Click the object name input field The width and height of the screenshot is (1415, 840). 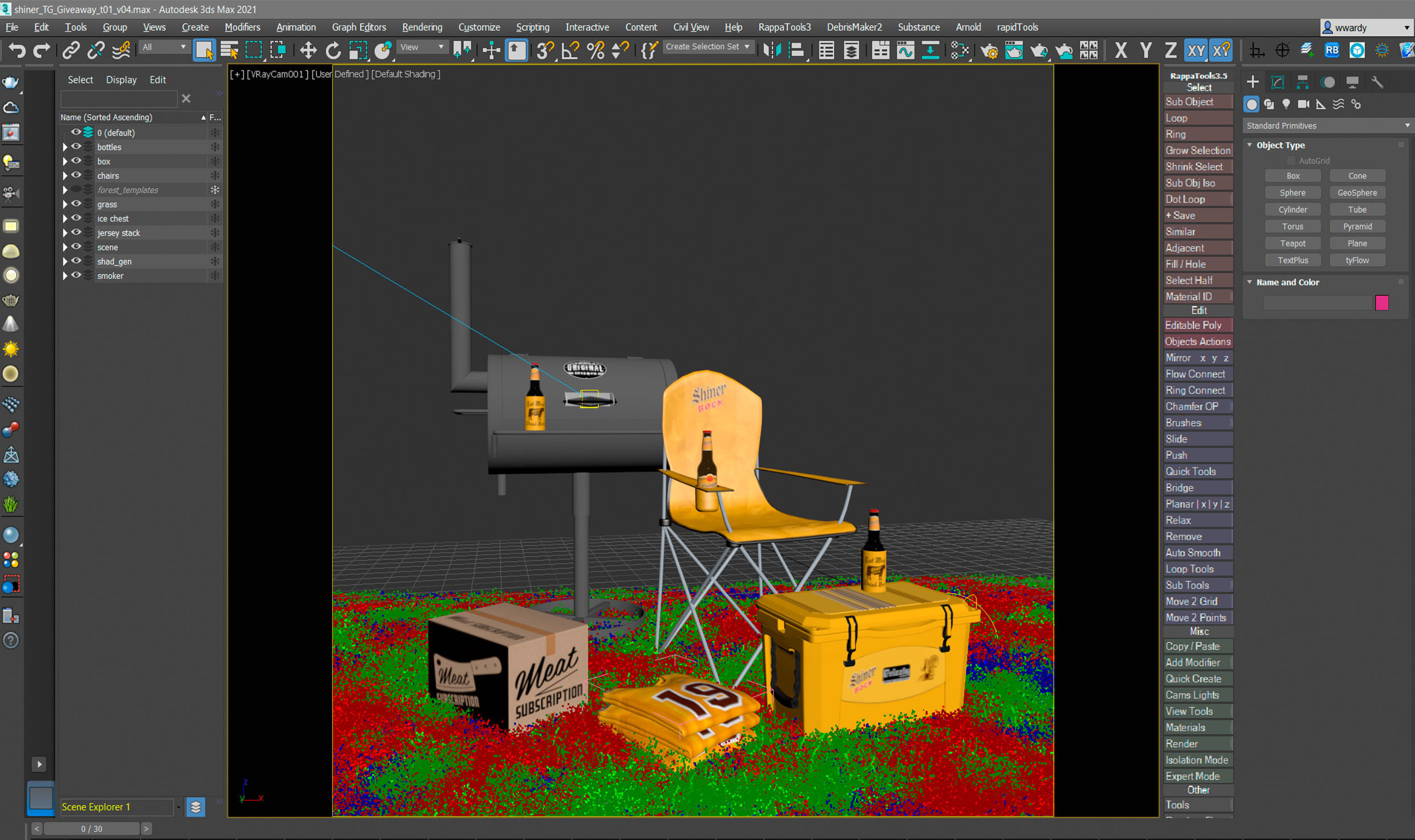1317,303
